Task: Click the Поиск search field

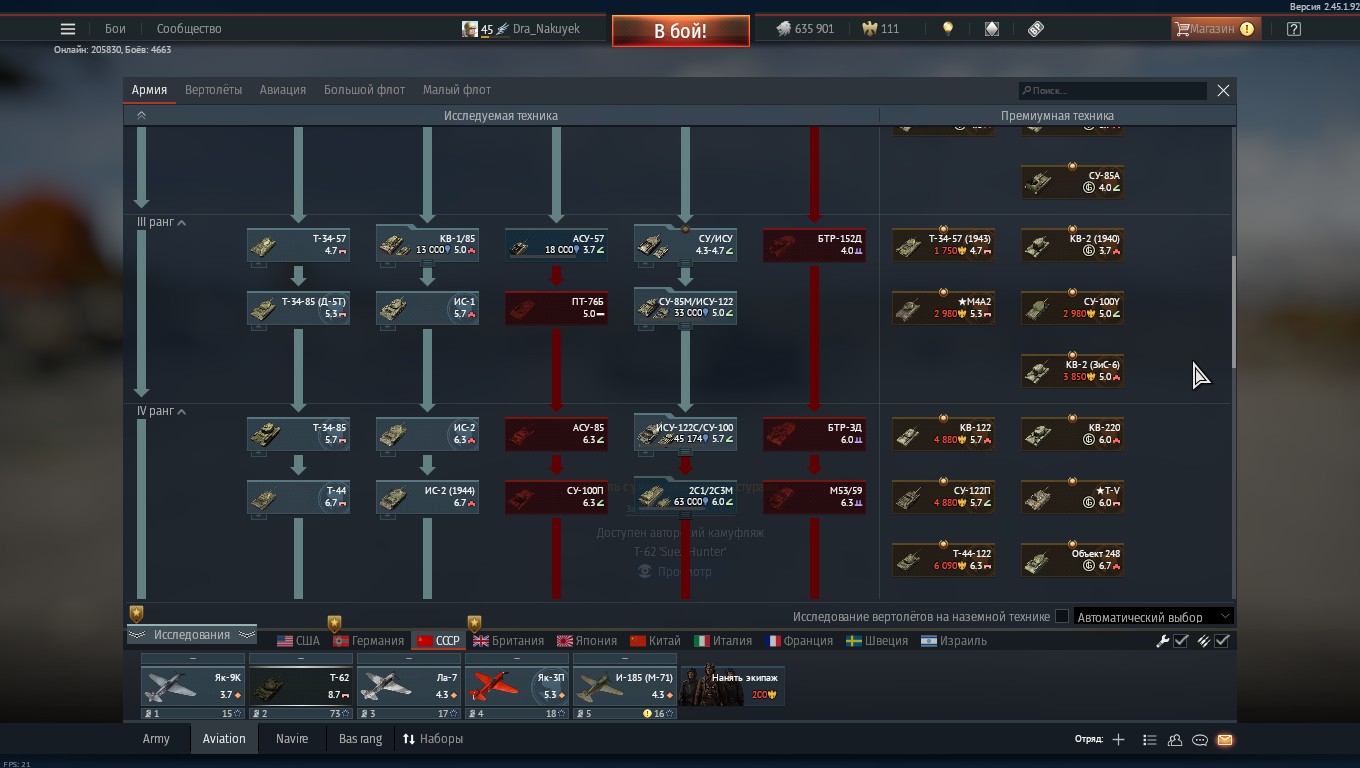Action: pyautogui.click(x=1112, y=90)
